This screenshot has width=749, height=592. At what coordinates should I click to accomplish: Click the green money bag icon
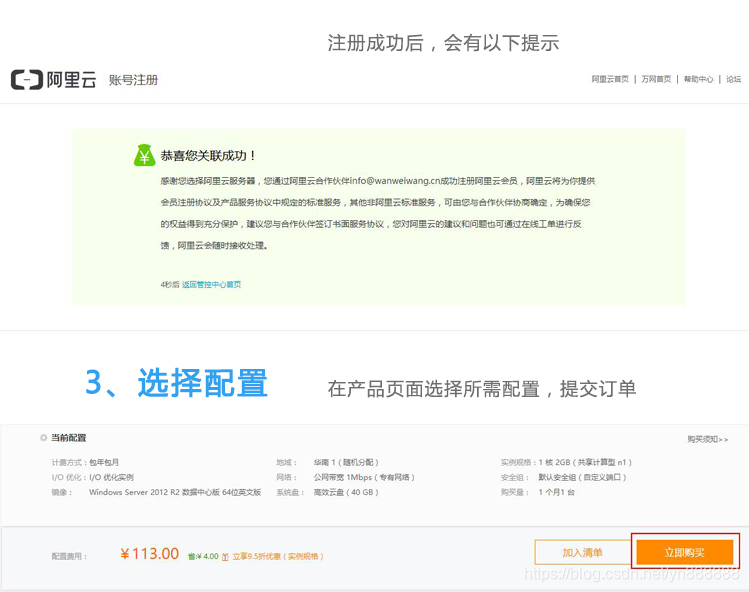[144, 155]
